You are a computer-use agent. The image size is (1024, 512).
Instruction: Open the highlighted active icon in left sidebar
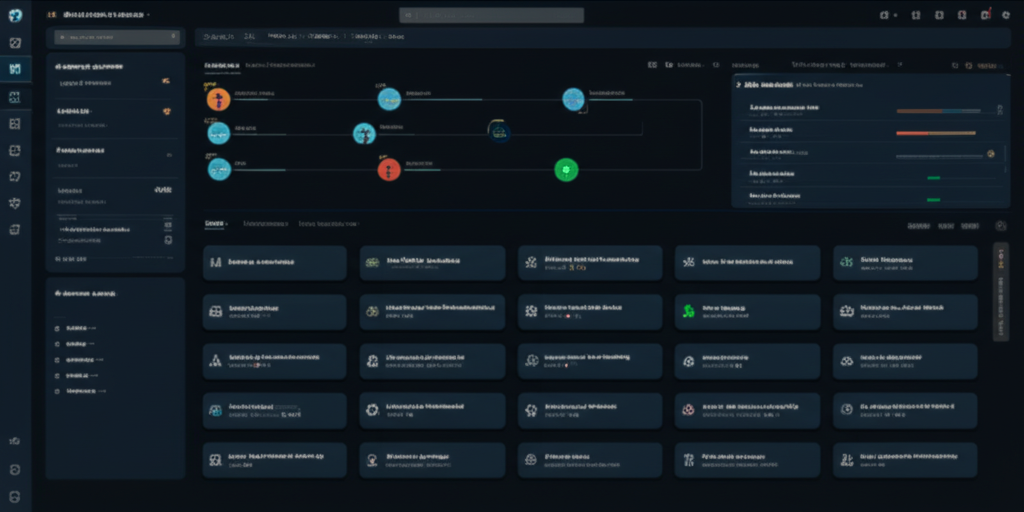pyautogui.click(x=15, y=69)
